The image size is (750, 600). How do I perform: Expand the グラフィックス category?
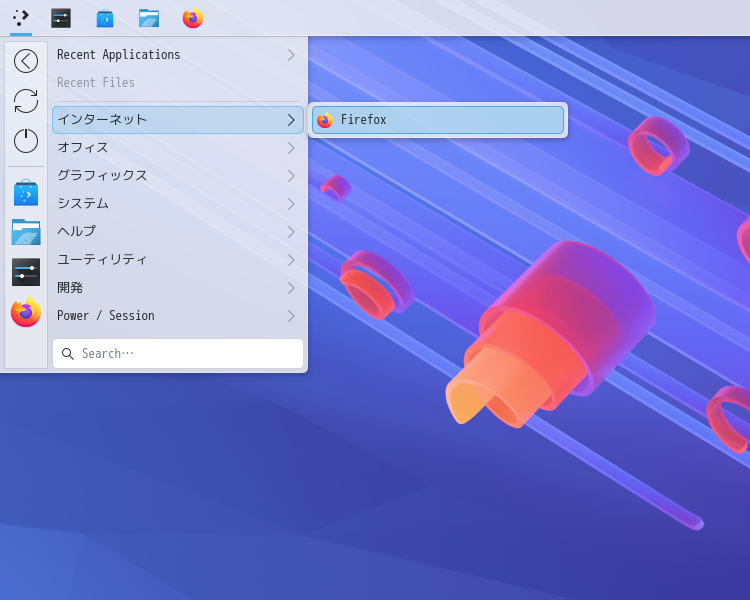tap(177, 176)
